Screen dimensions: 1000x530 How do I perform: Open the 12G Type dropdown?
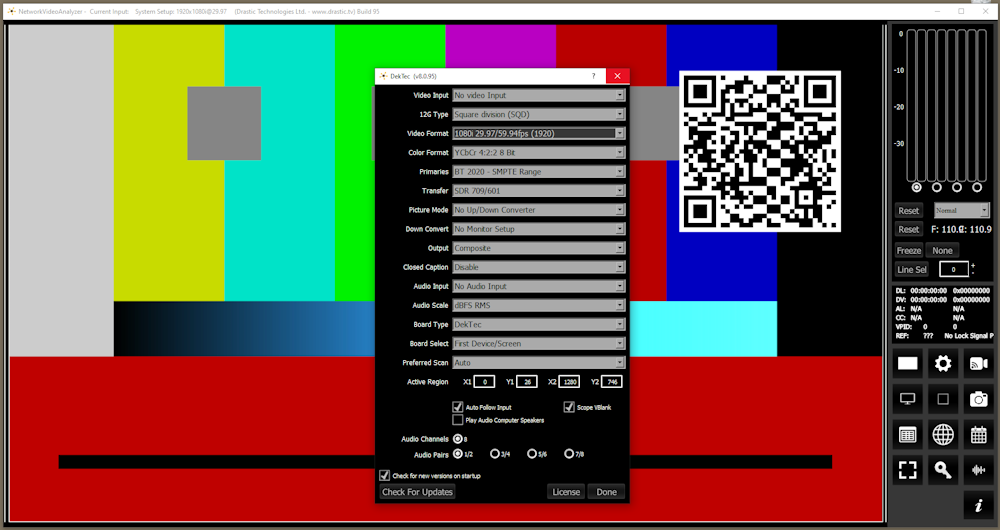[x=539, y=114]
